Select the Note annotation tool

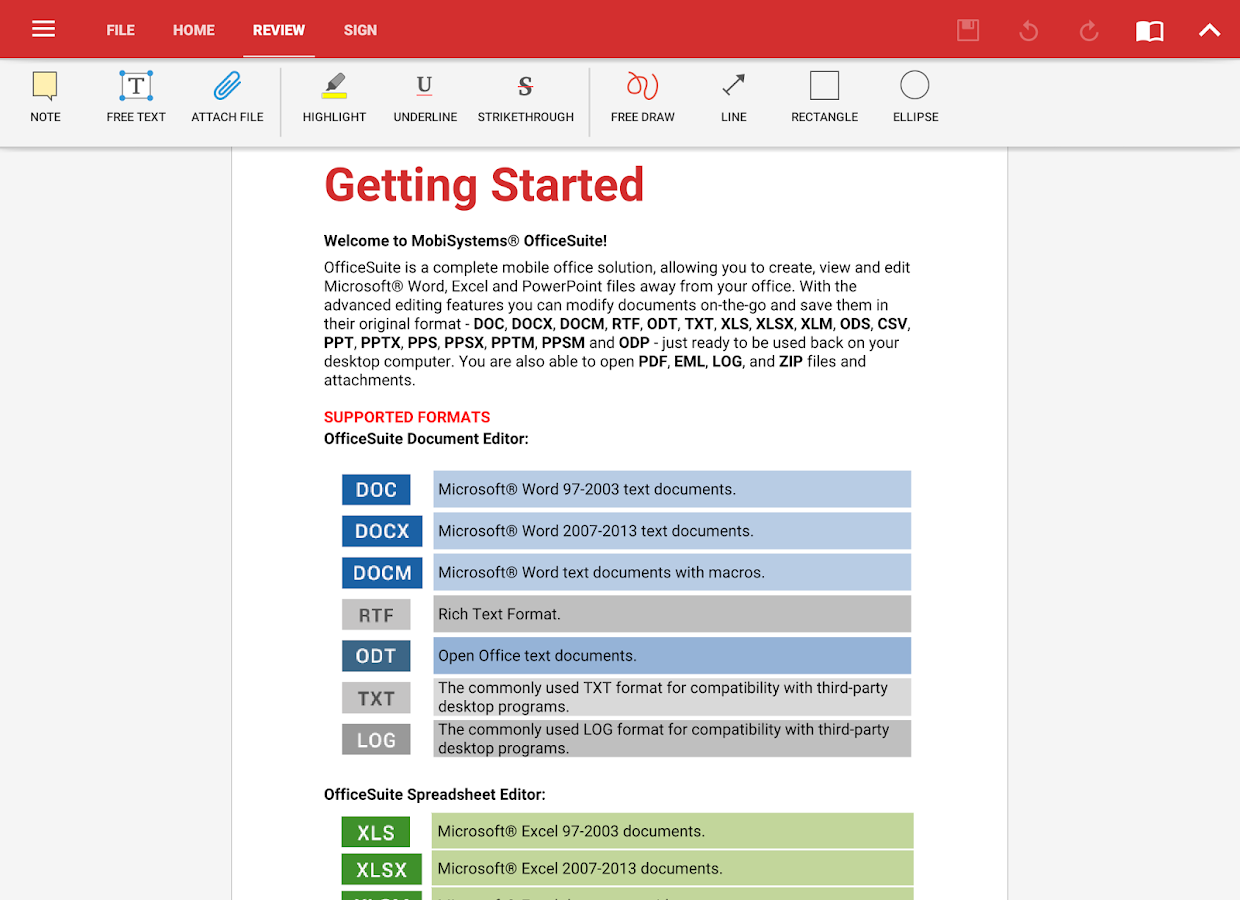point(45,97)
